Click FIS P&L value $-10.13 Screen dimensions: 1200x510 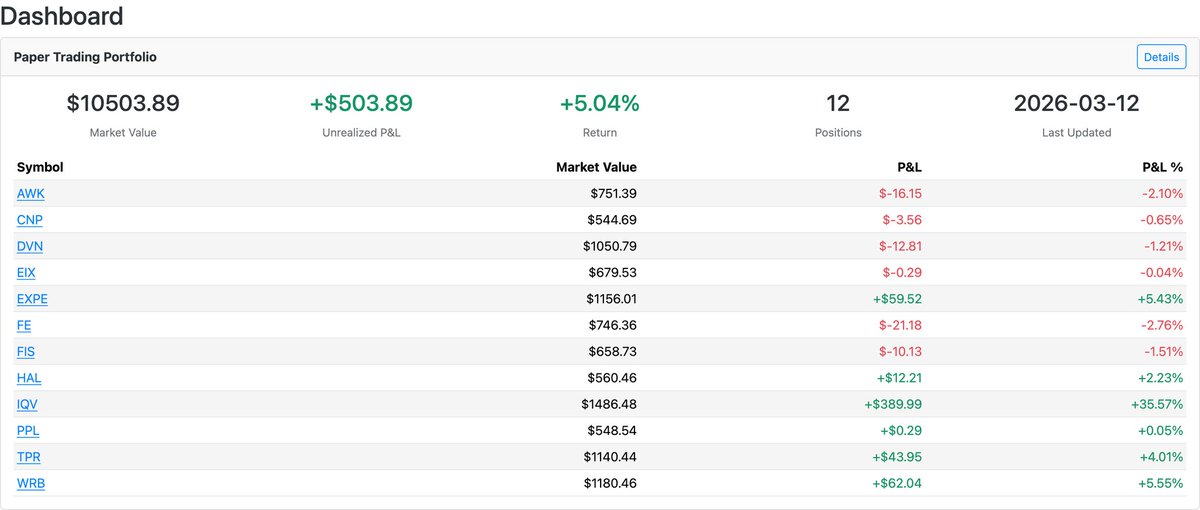click(900, 352)
